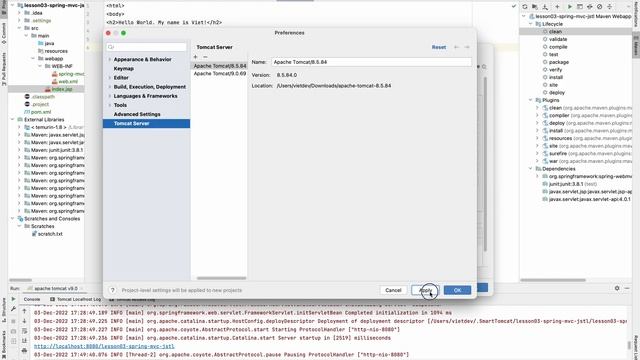Expand the Tools settings category
This screenshot has width=640, height=360.
click(110, 105)
